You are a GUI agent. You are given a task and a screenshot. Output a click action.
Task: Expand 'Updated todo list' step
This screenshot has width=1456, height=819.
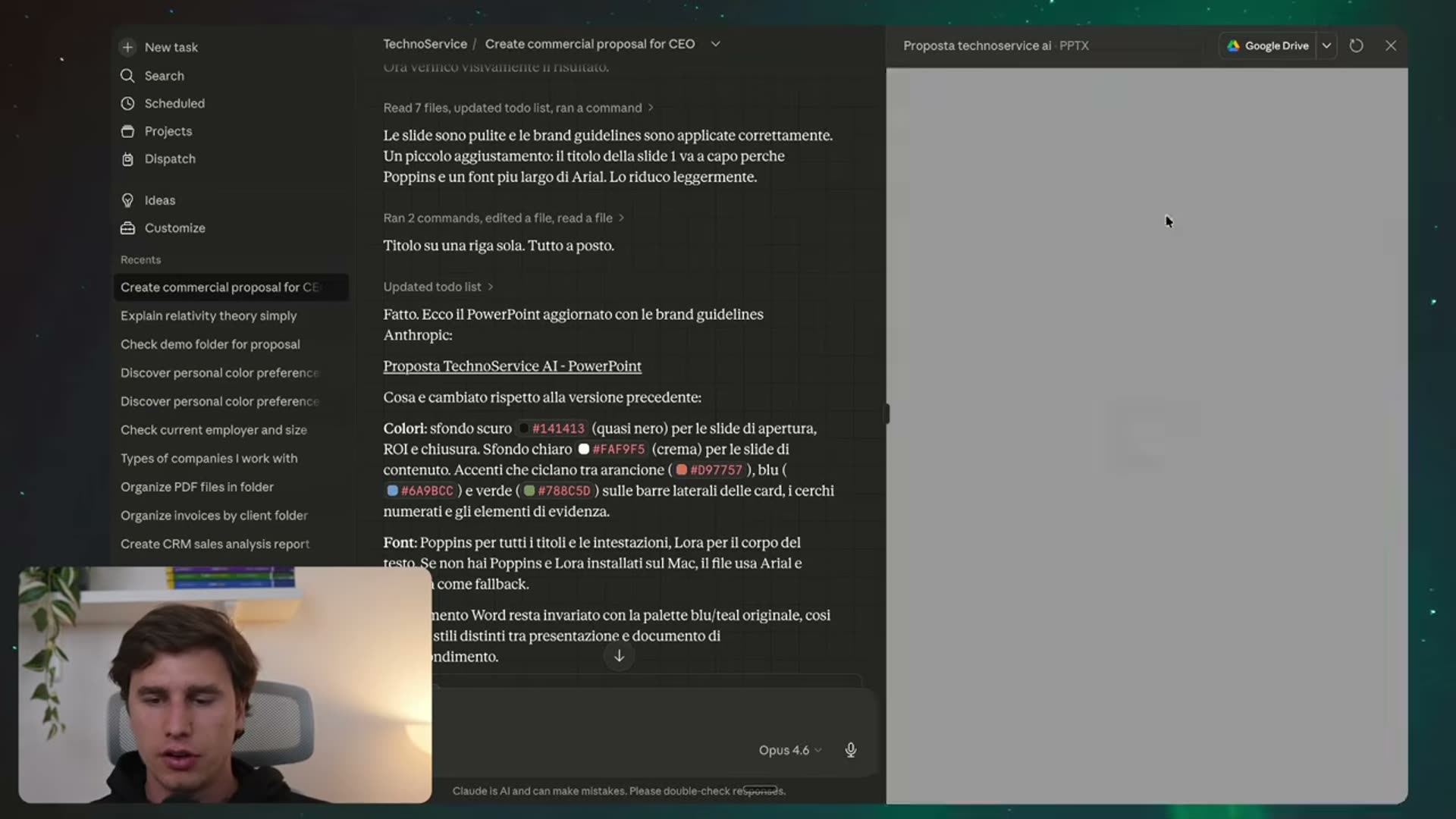point(438,287)
